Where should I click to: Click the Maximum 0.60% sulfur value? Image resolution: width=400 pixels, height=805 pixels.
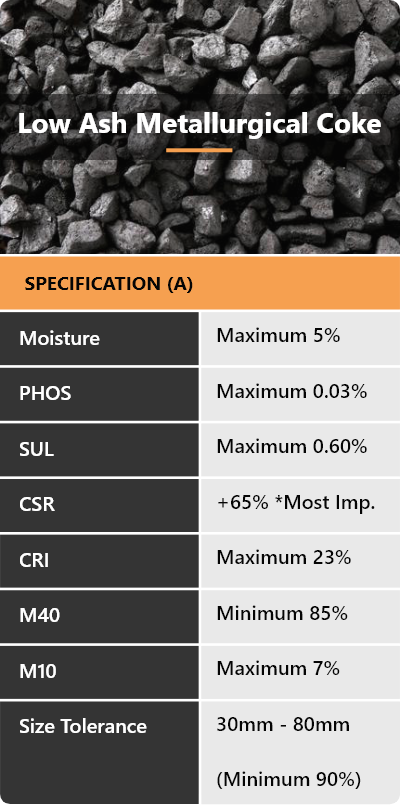point(292,447)
